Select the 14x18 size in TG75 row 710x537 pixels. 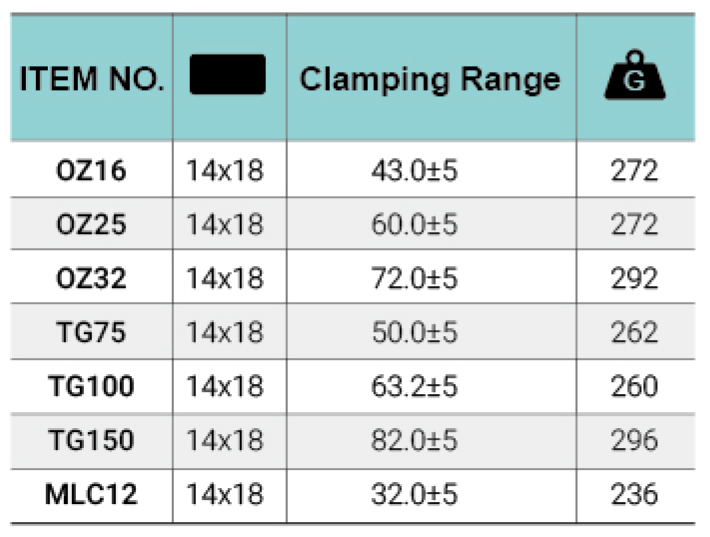(225, 332)
